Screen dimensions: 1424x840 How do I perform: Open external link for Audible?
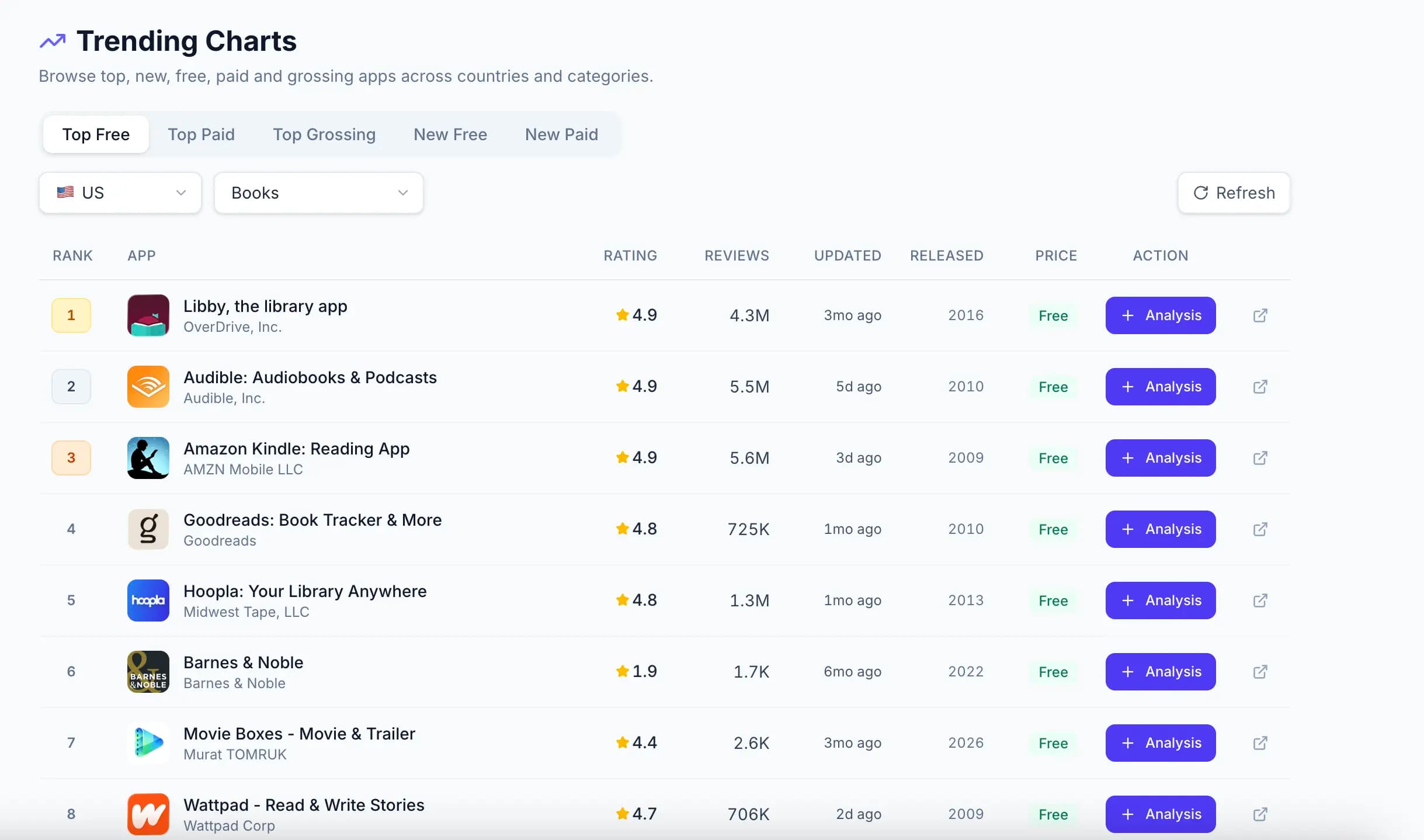(x=1260, y=387)
